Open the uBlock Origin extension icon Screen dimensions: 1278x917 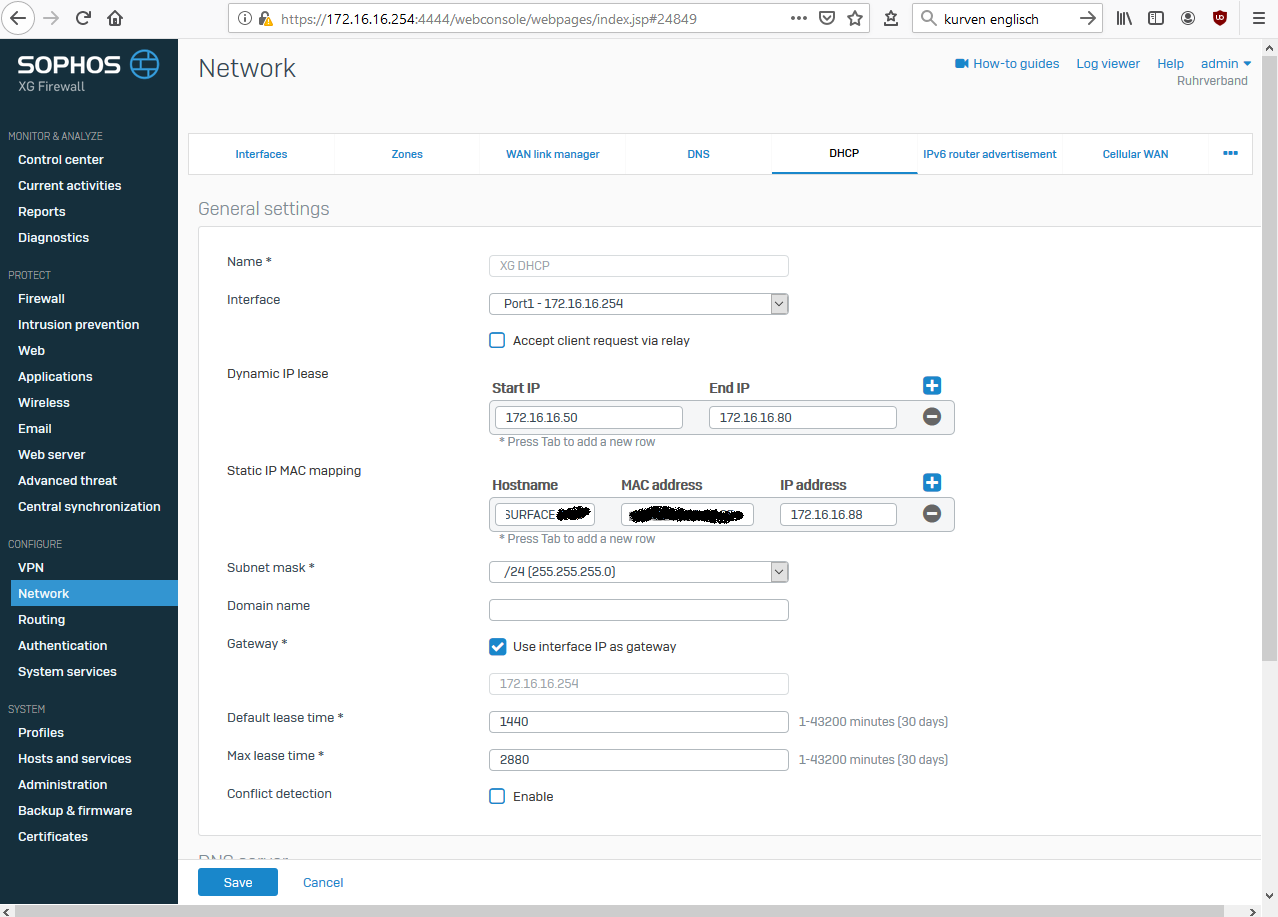pyautogui.click(x=1219, y=18)
